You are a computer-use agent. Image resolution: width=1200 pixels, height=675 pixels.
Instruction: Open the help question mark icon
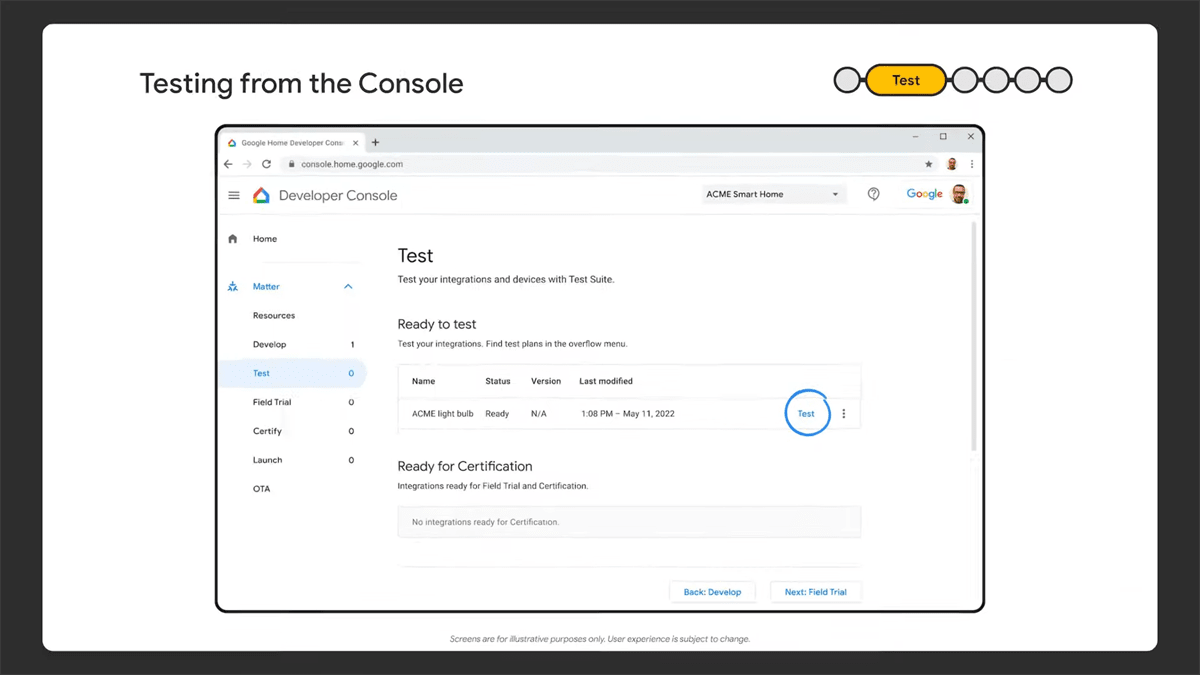[873, 194]
